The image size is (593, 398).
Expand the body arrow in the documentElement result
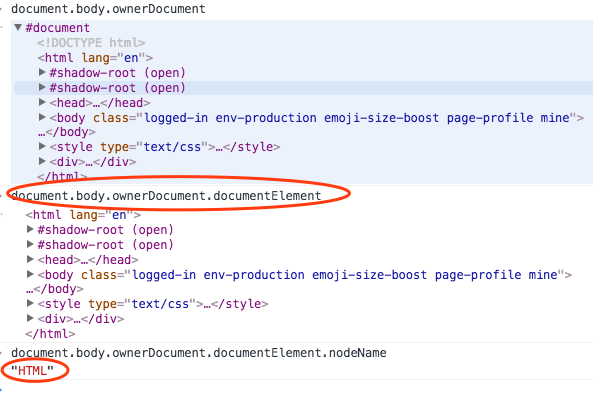(30, 274)
